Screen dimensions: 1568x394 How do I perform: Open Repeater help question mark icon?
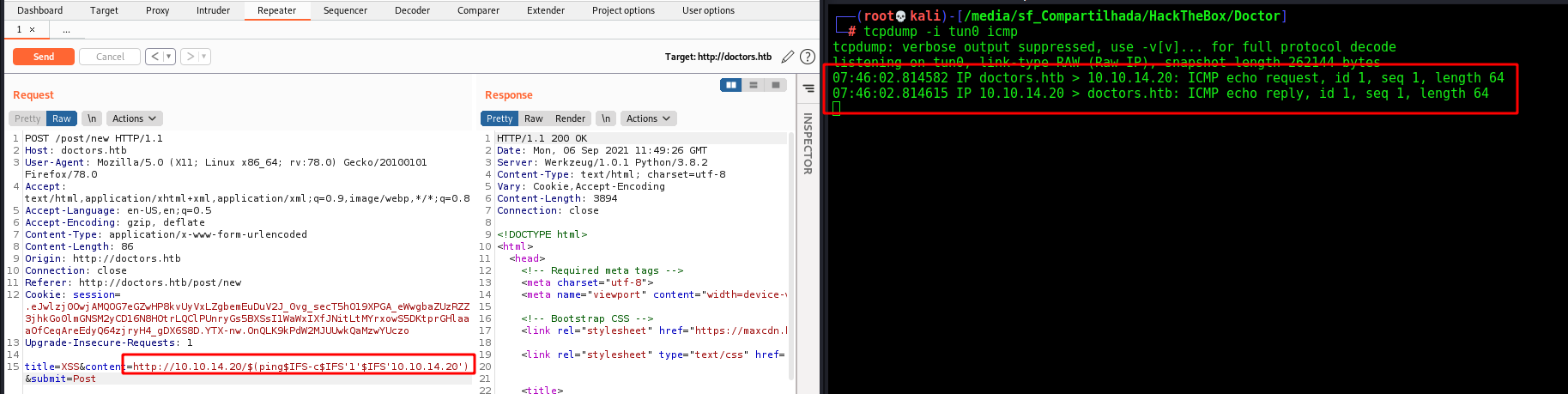coord(808,57)
